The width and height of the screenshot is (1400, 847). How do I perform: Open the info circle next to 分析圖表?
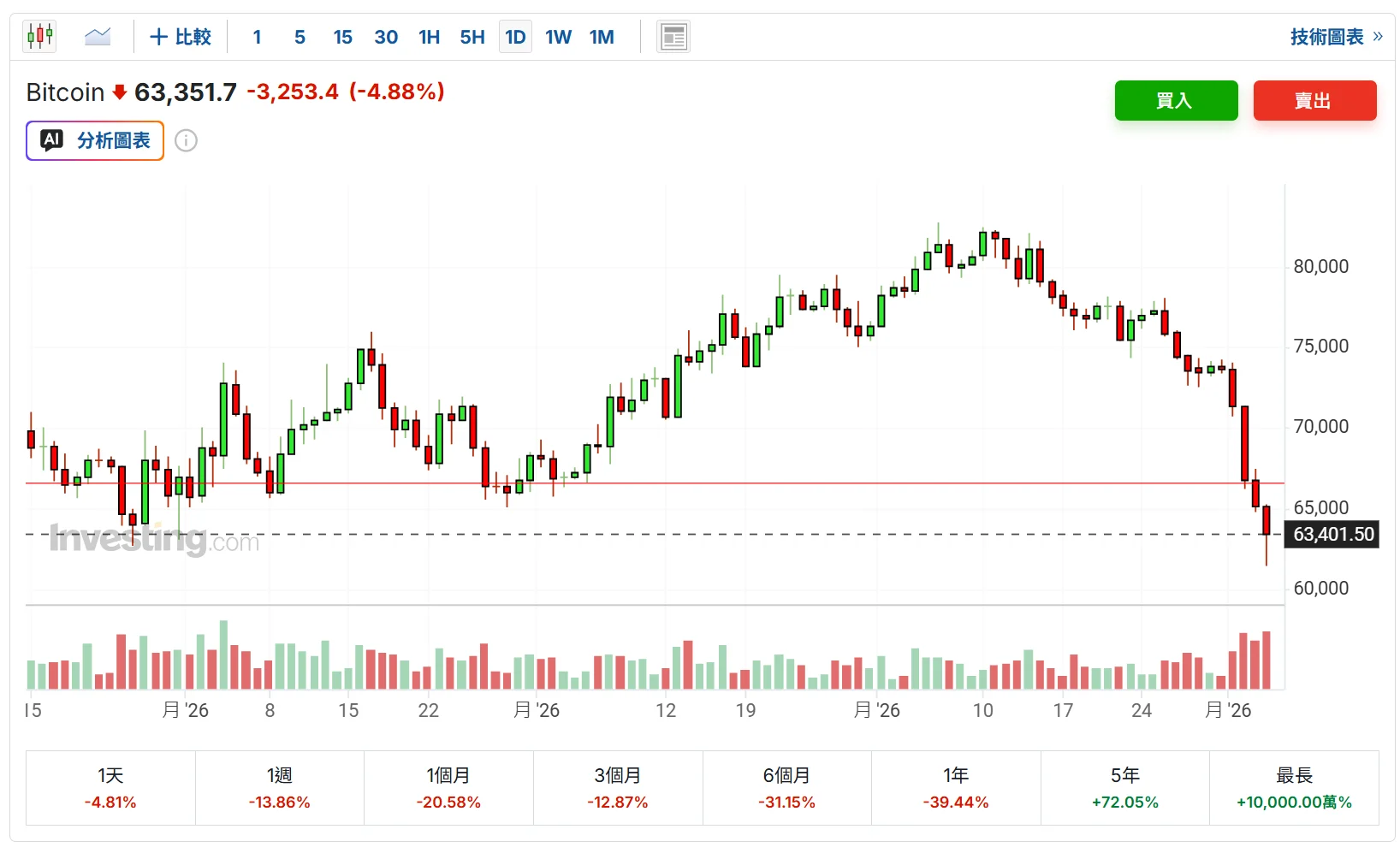point(186,140)
